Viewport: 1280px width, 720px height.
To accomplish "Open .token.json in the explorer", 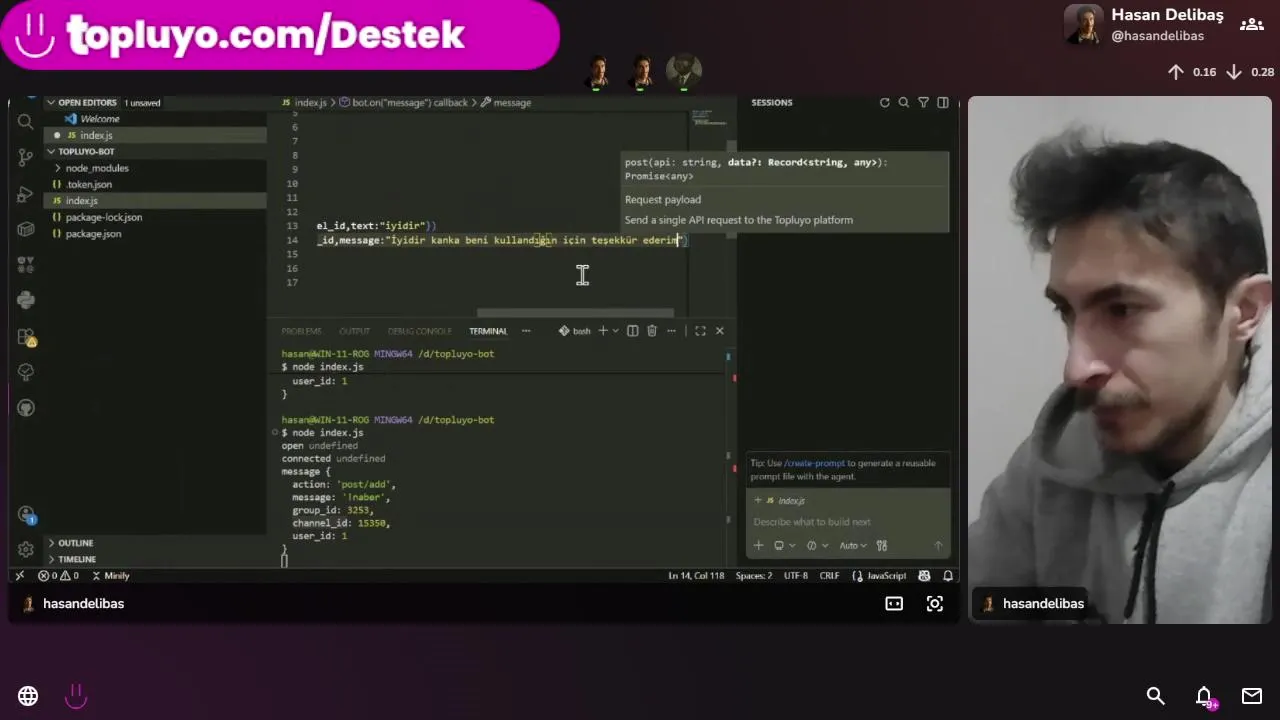I will pyautogui.click(x=89, y=184).
